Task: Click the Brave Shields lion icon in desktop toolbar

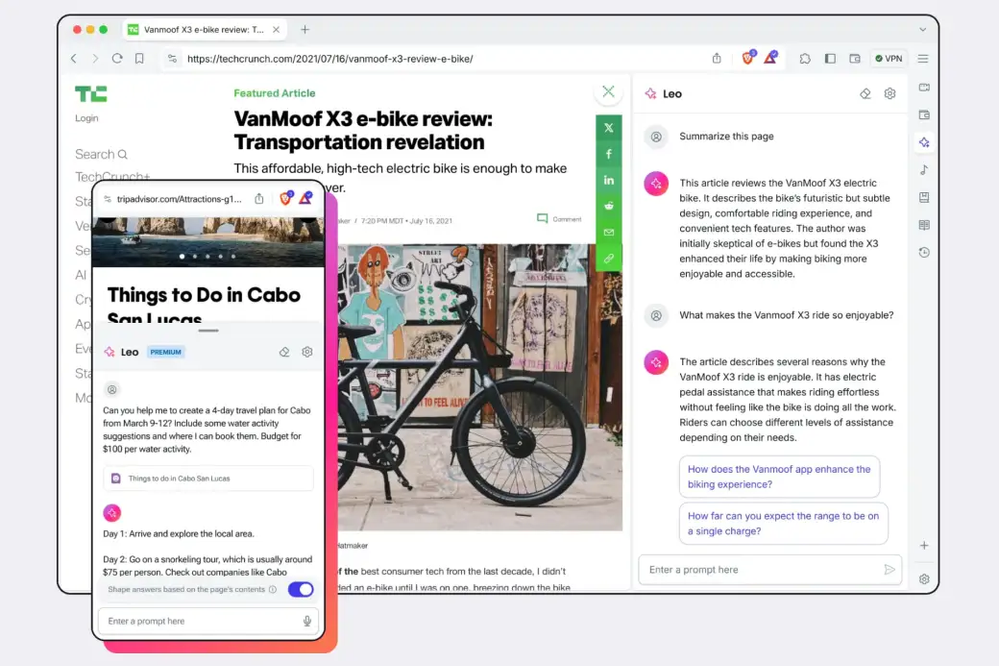Action: pyautogui.click(x=748, y=58)
